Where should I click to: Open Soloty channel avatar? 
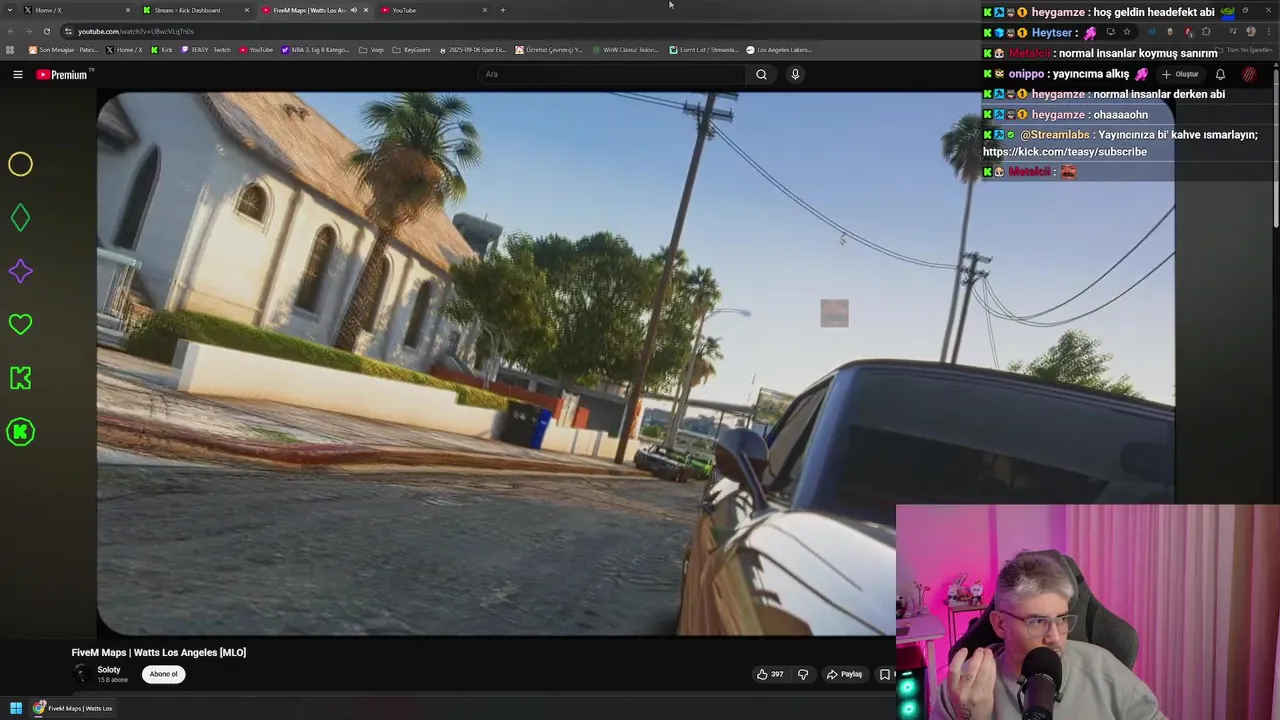[81, 674]
